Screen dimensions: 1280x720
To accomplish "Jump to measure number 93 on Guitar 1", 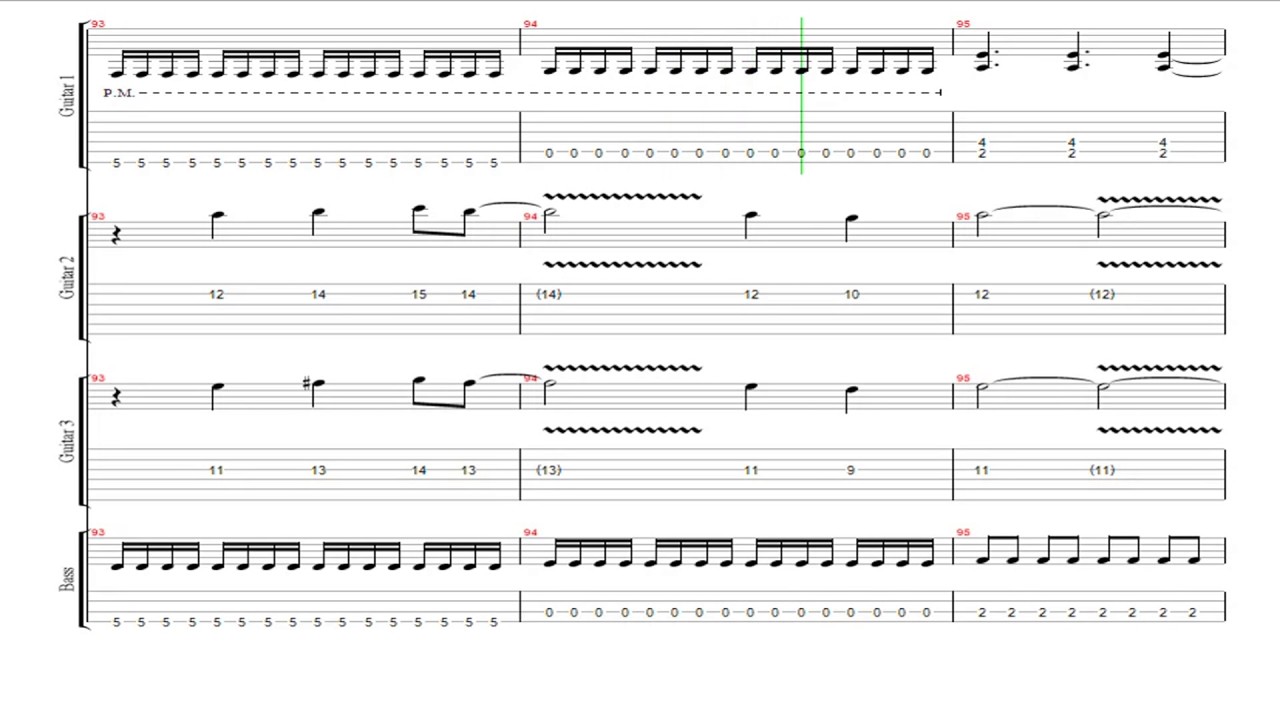I will [97, 24].
